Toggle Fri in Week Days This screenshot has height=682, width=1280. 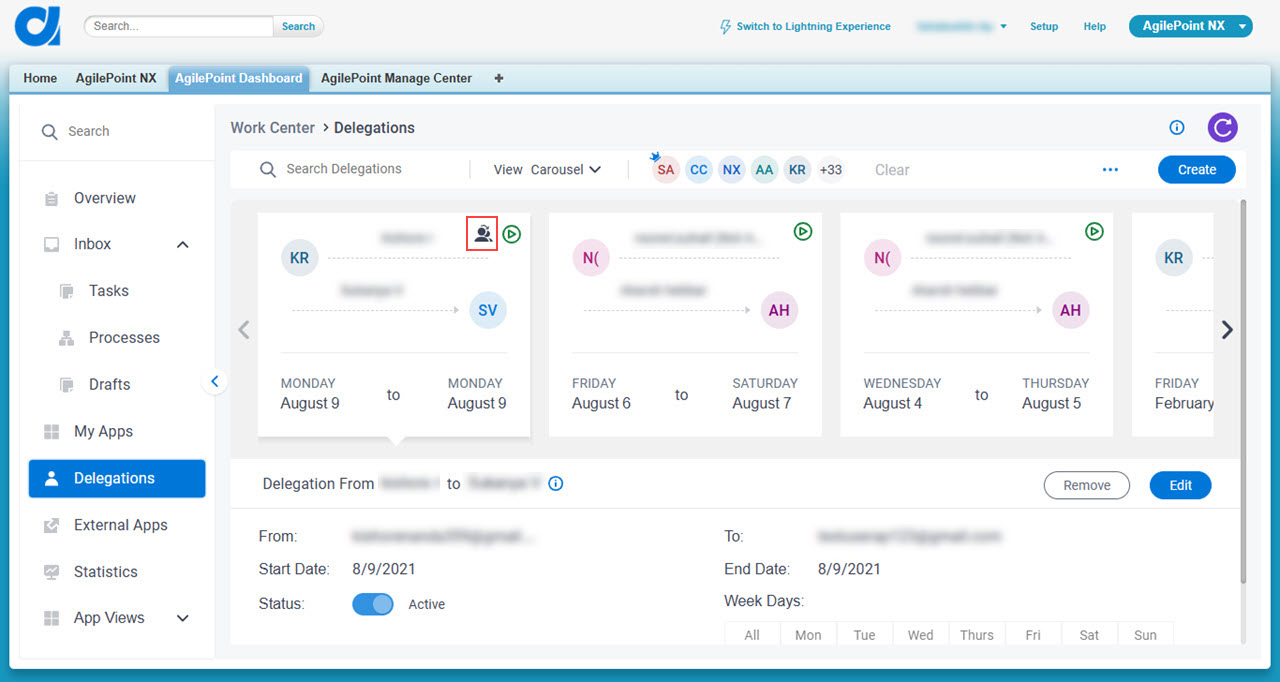(1033, 635)
